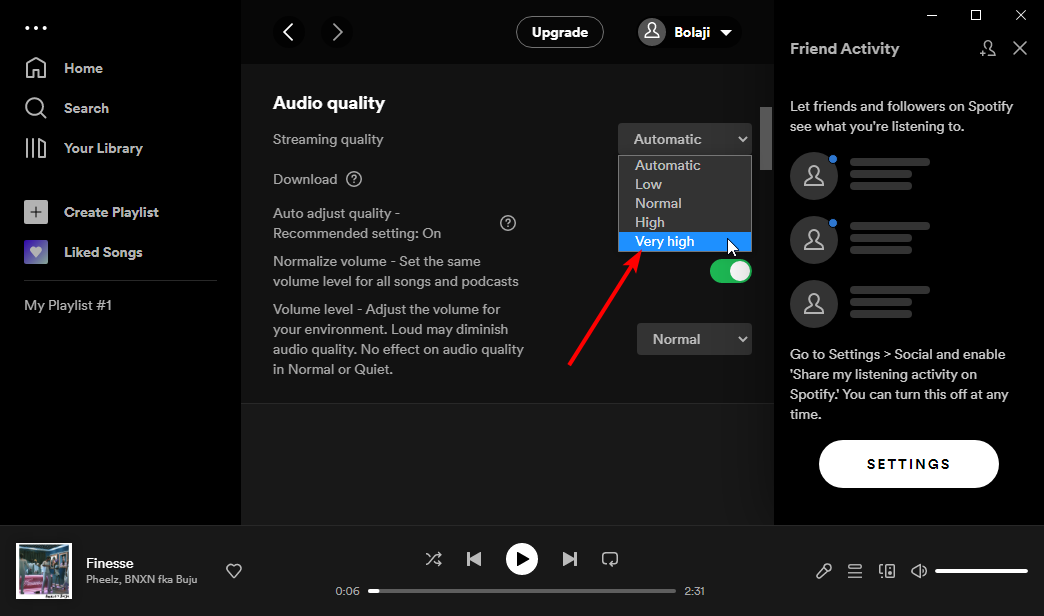The image size is (1044, 616).
Task: Select Low streaming quality option
Action: [x=685, y=184]
